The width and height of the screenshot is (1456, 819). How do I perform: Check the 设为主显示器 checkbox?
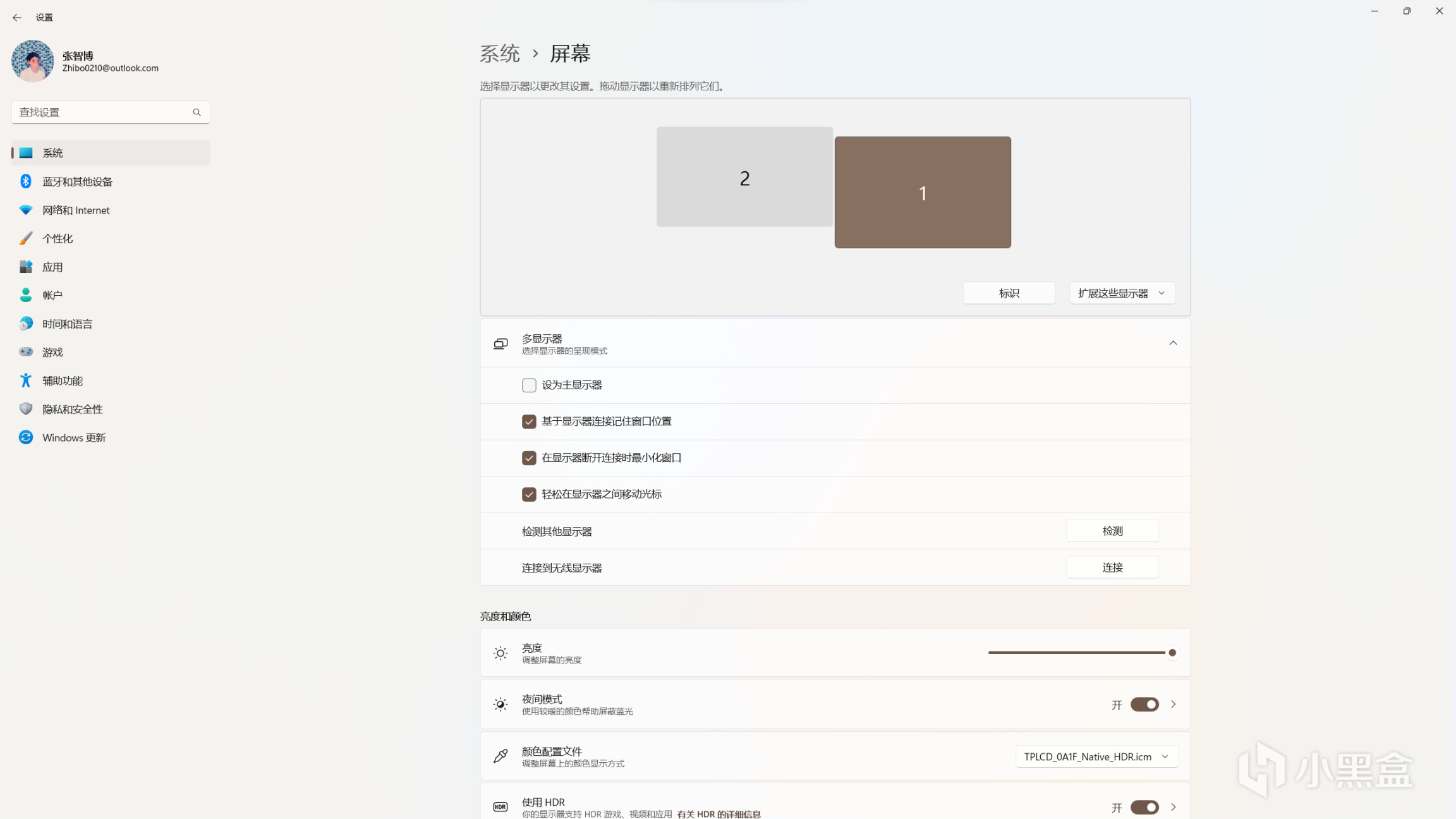tap(529, 385)
